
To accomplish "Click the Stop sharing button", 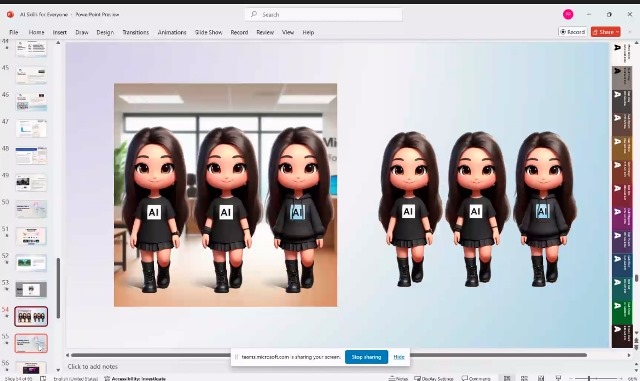I will (x=366, y=357).
